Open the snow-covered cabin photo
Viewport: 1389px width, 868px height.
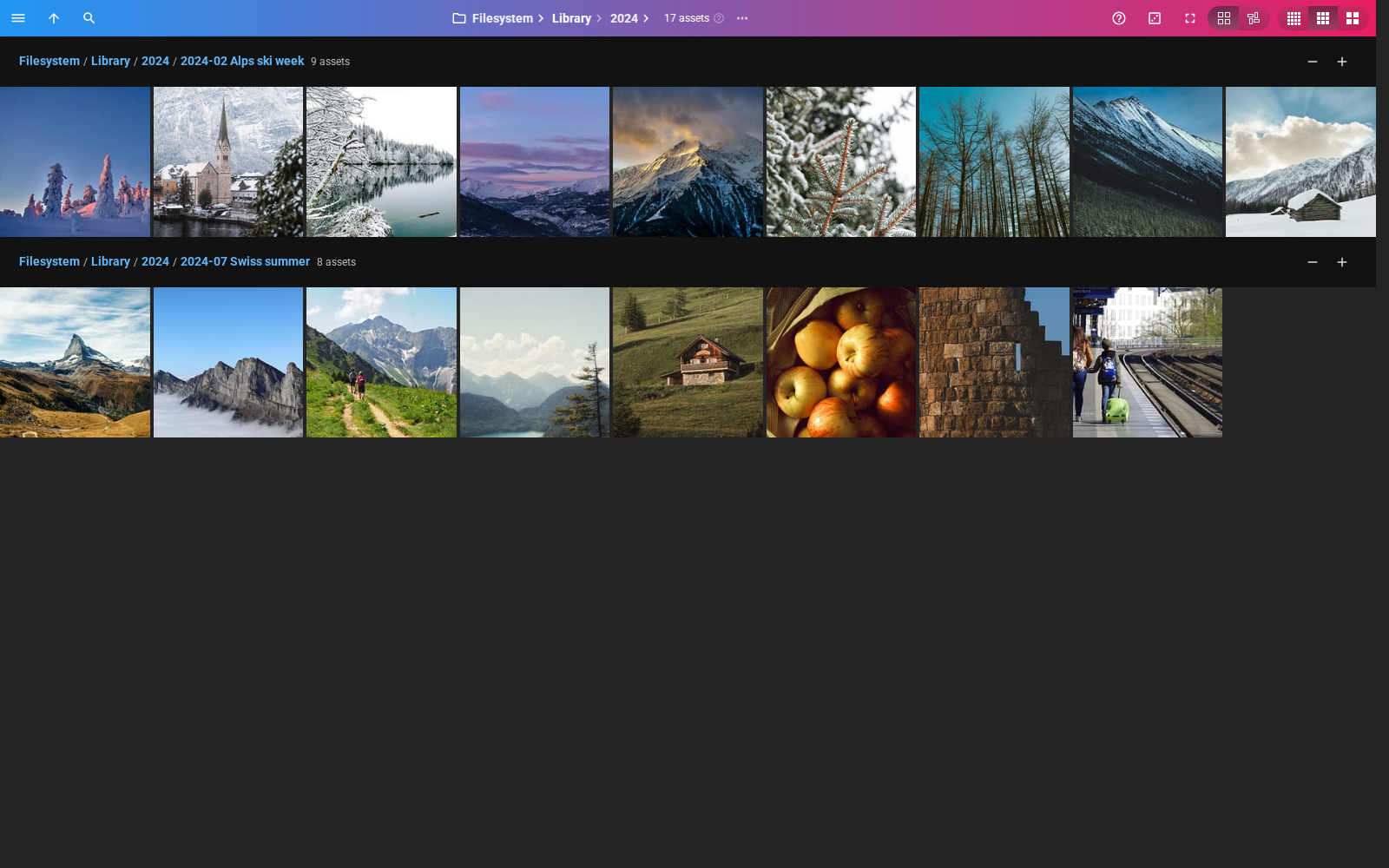point(1300,161)
